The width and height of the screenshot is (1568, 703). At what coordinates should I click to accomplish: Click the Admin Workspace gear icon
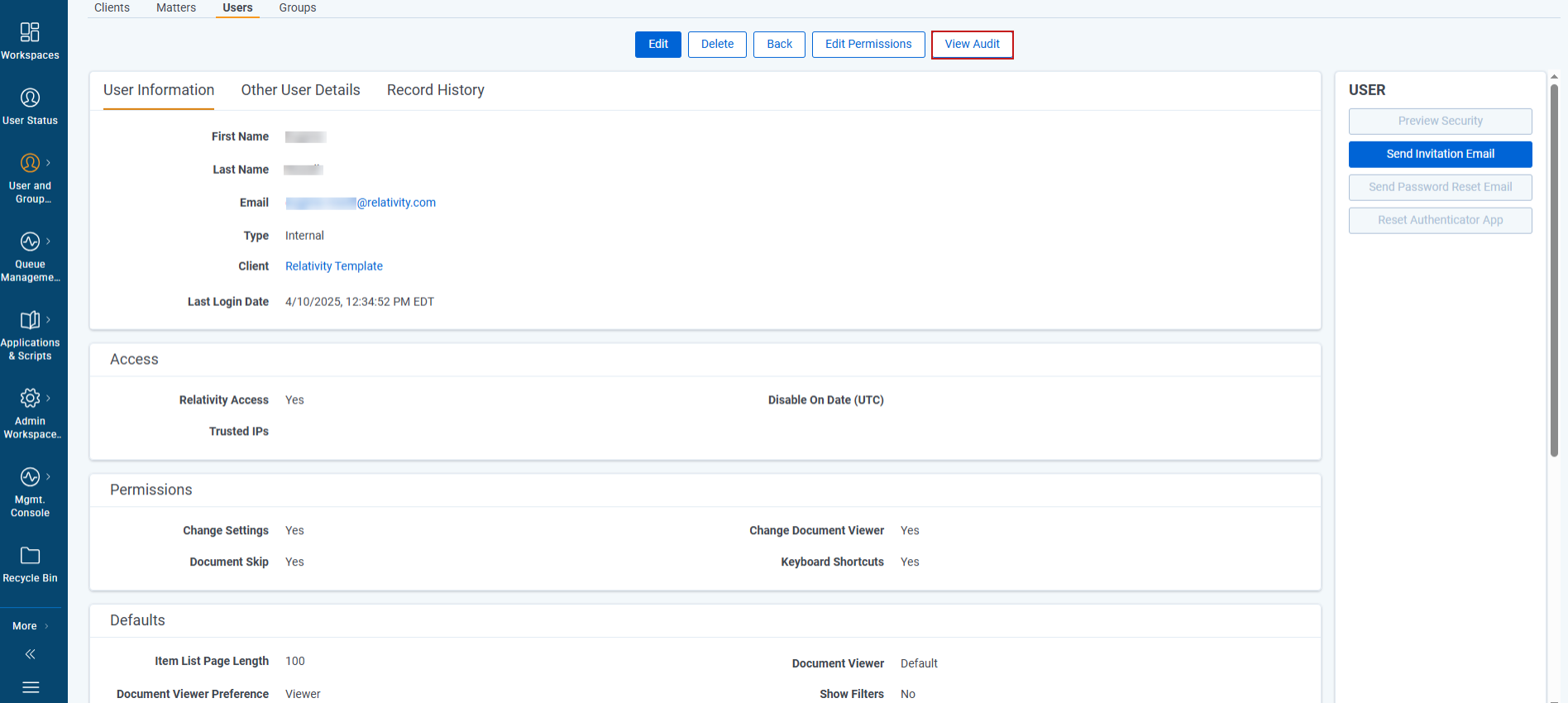point(30,398)
